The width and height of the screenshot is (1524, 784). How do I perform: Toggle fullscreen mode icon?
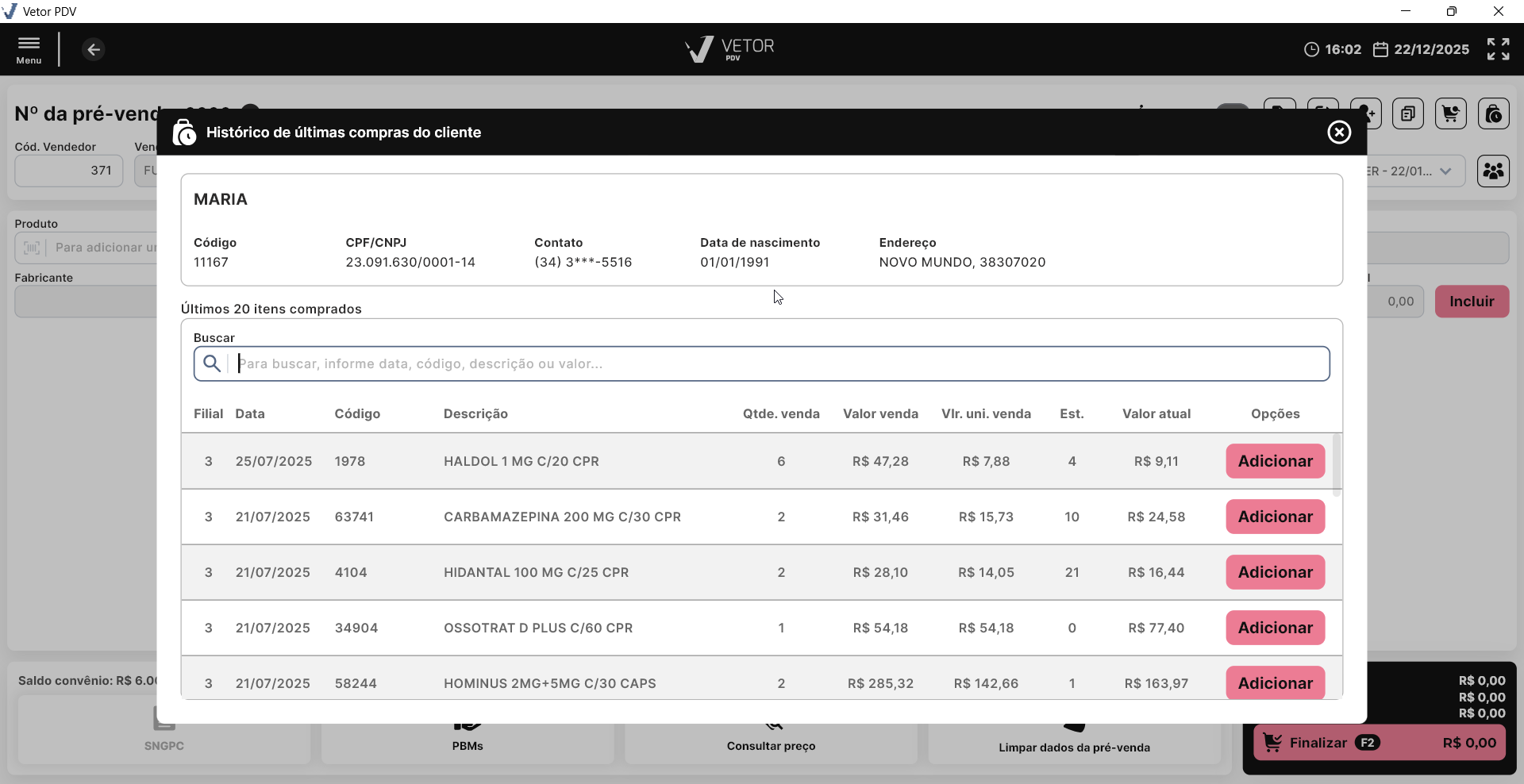(1498, 49)
